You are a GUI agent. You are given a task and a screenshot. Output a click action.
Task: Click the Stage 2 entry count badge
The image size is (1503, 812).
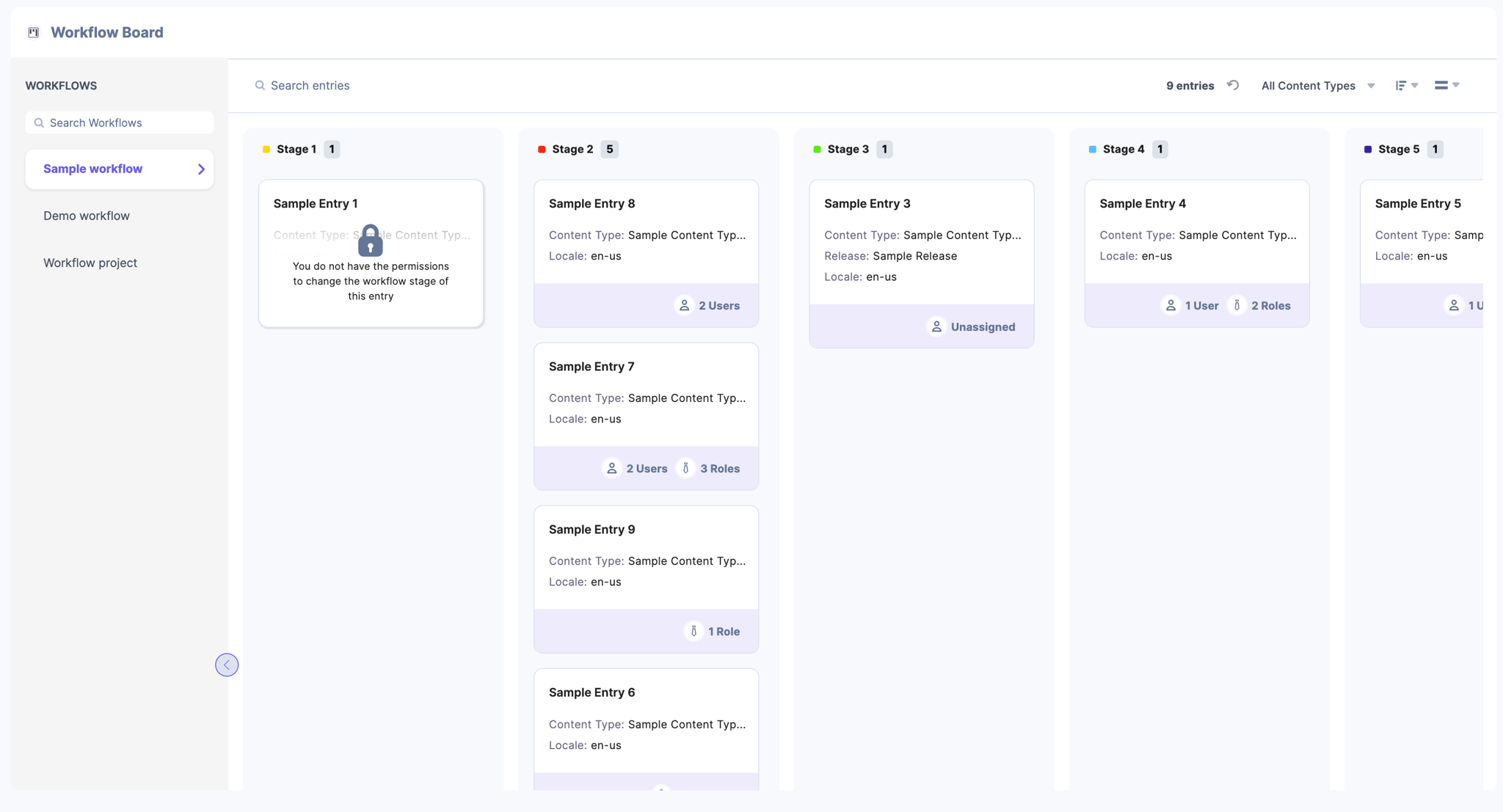pos(609,150)
